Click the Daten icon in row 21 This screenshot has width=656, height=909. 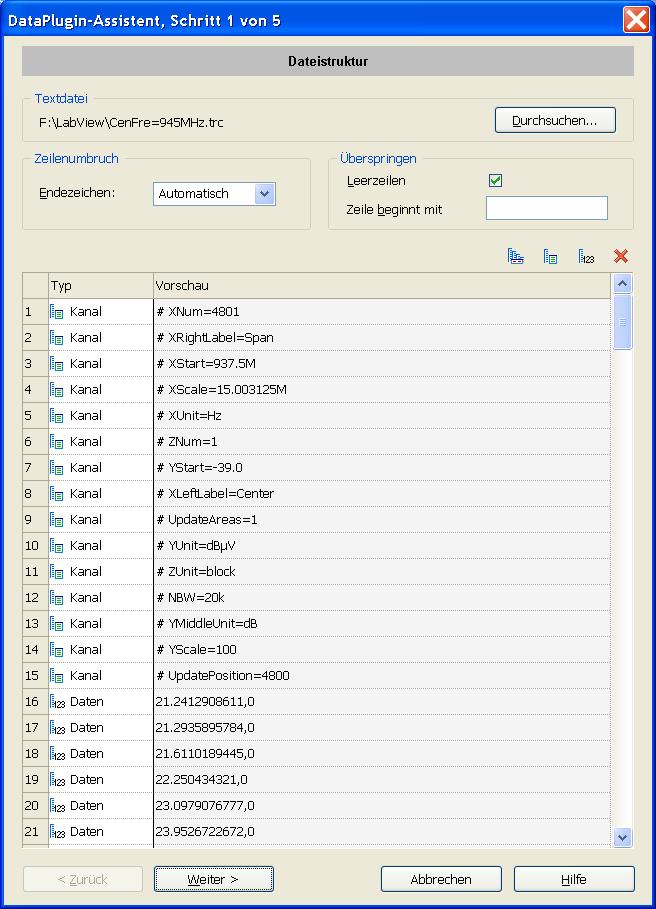point(57,832)
